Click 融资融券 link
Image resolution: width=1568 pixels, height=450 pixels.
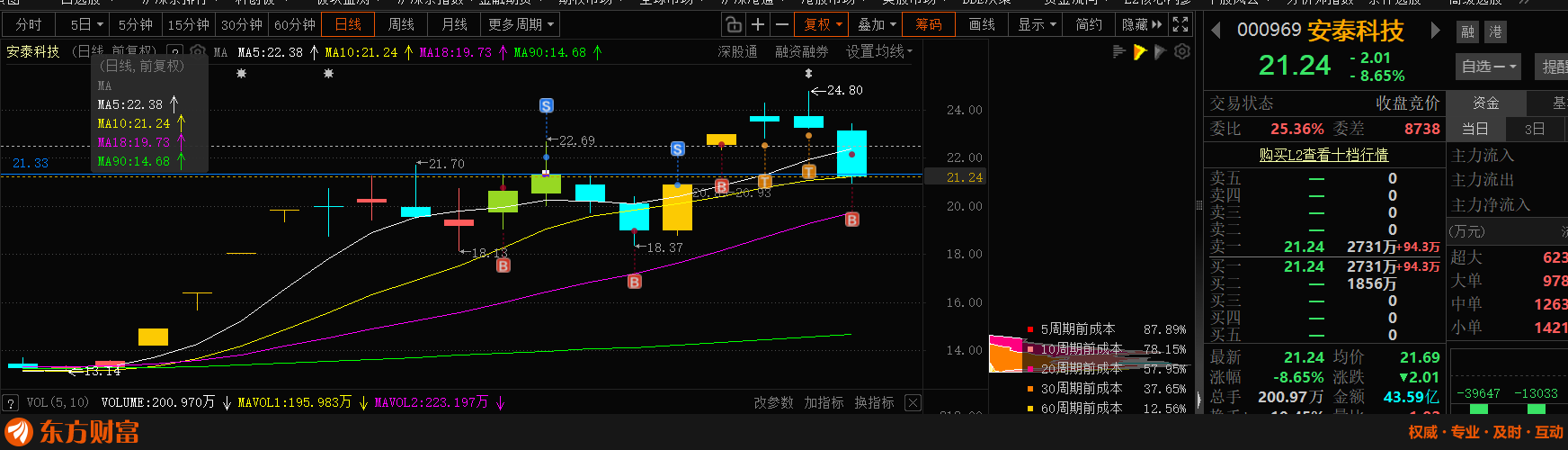pyautogui.click(x=802, y=52)
